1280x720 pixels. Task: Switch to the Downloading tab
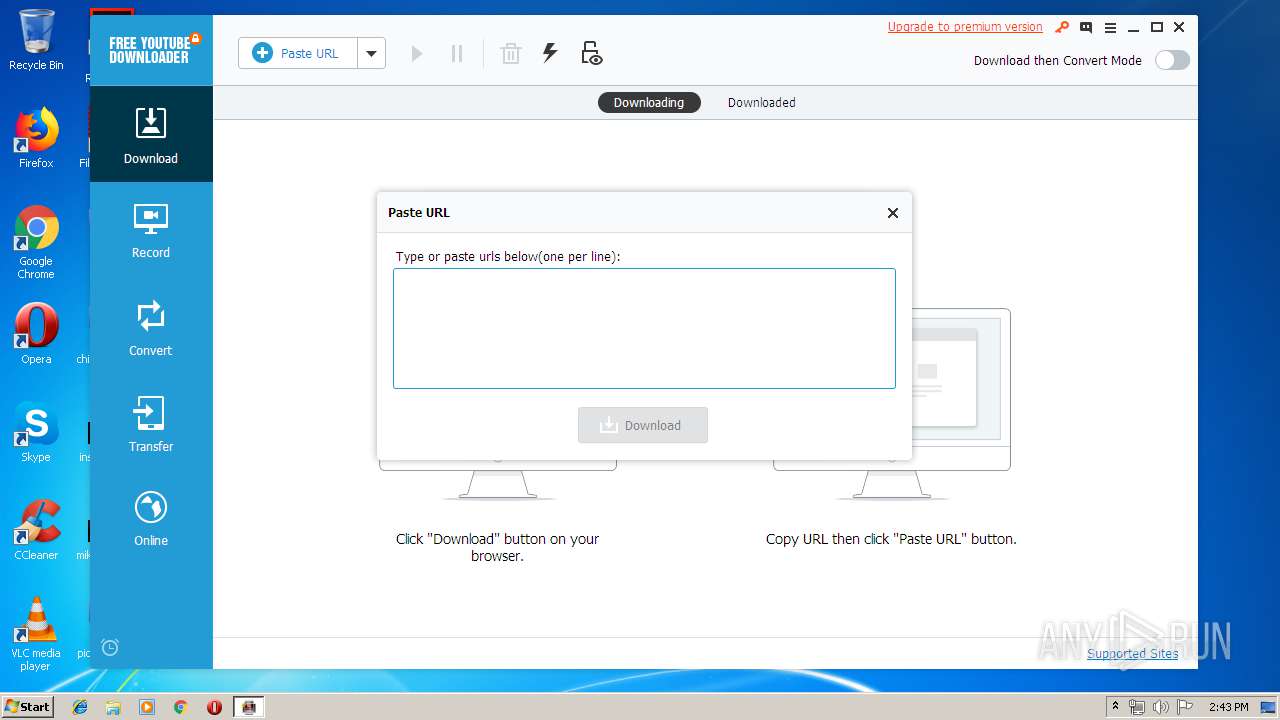click(649, 102)
